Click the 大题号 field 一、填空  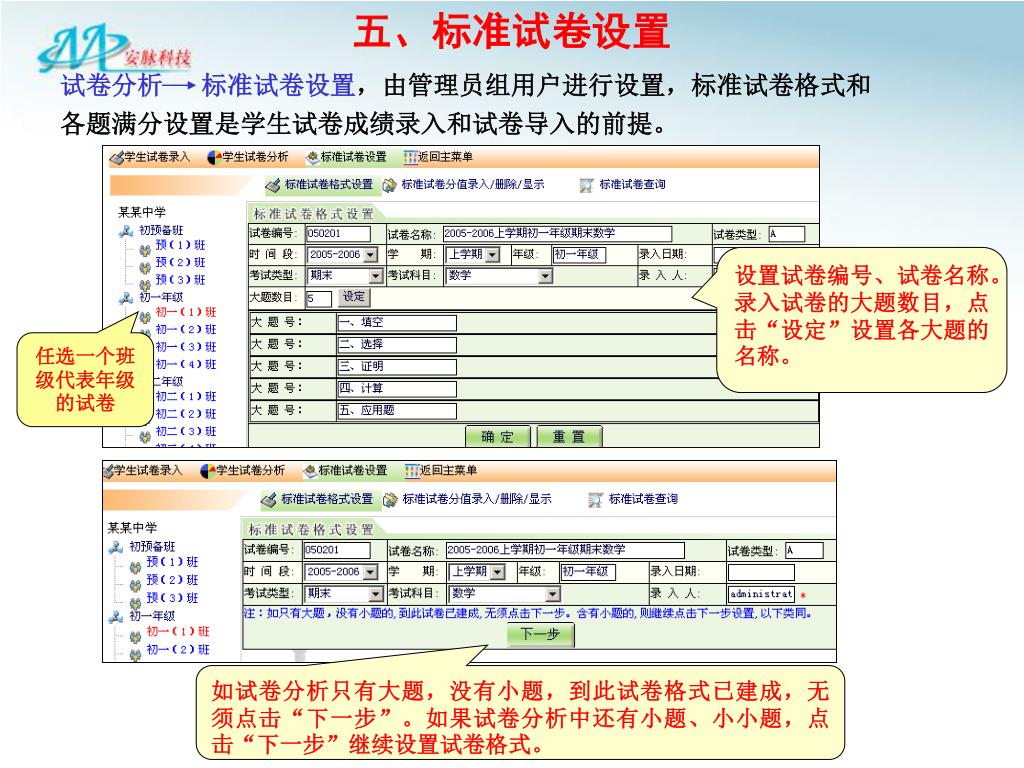pyautogui.click(x=396, y=323)
